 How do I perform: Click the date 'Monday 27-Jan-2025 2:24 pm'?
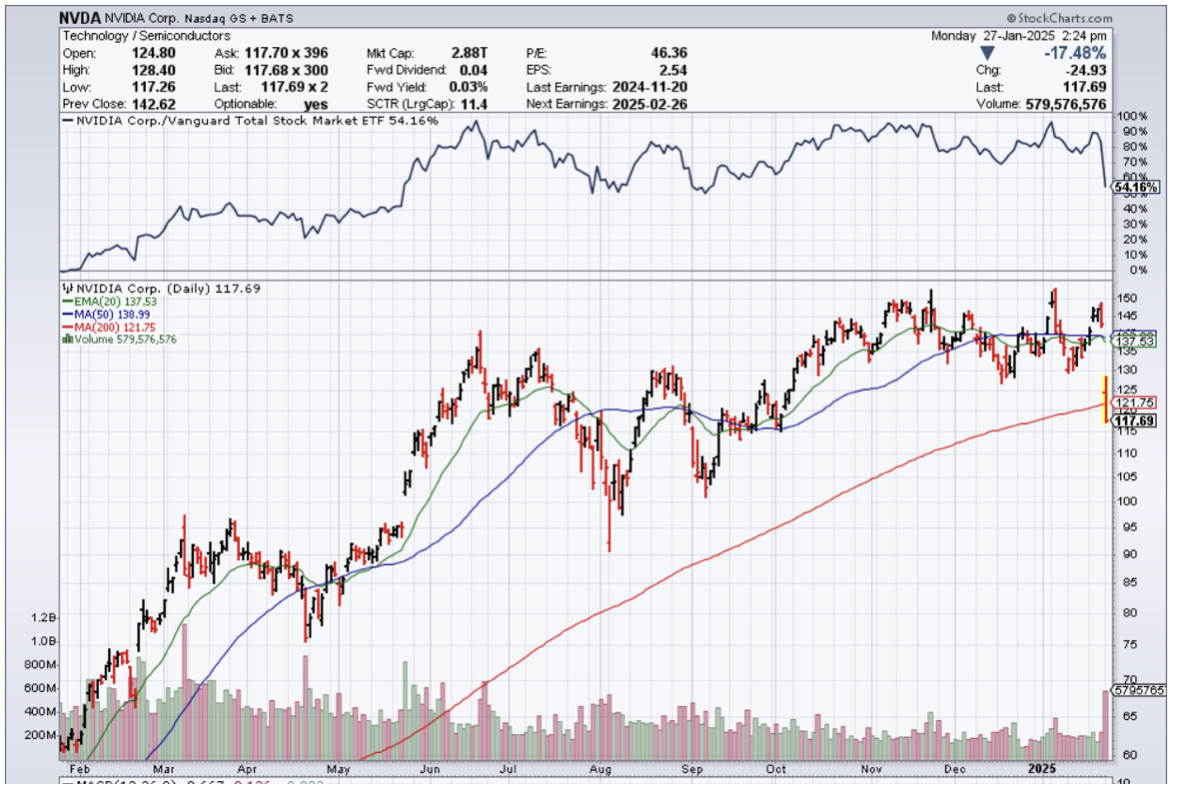(x=1019, y=35)
